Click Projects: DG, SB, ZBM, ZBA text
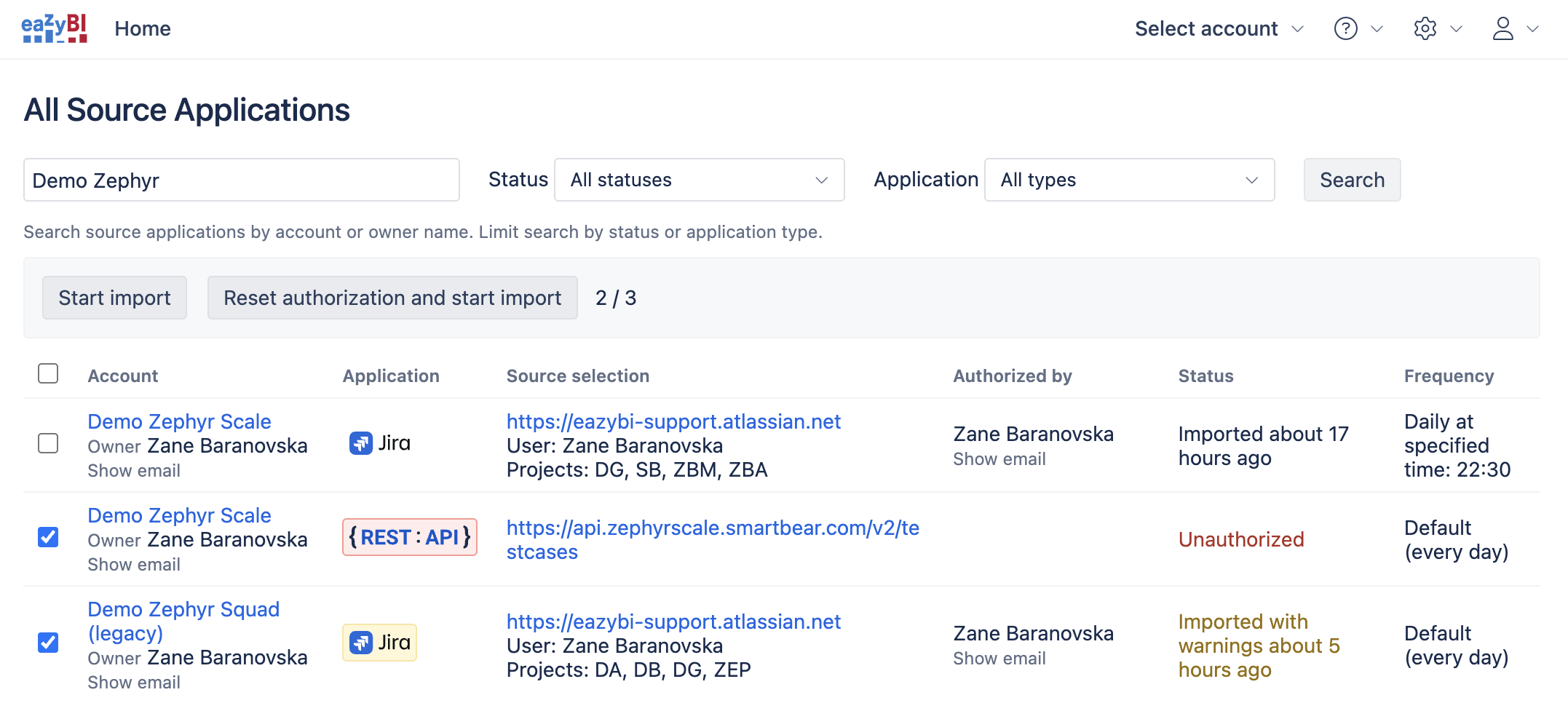The width and height of the screenshot is (1568, 703). [637, 469]
